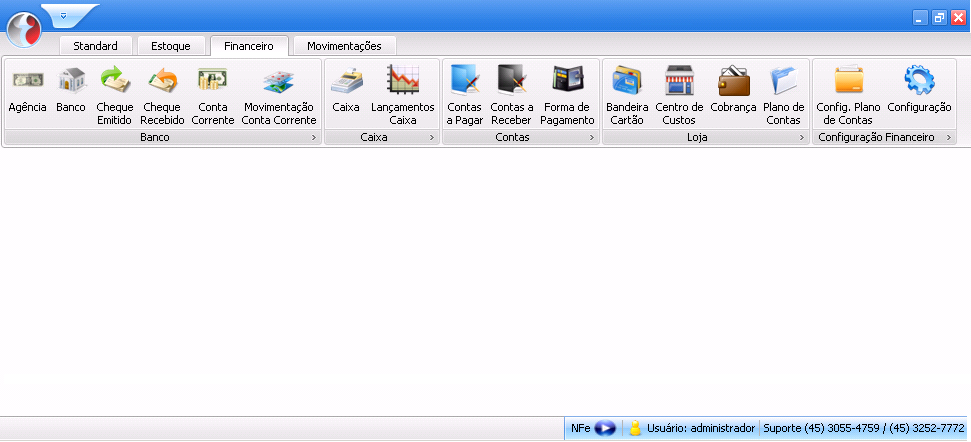The image size is (971, 442).
Task: Click the Suporte phone numbers text
Action: (x=864, y=428)
